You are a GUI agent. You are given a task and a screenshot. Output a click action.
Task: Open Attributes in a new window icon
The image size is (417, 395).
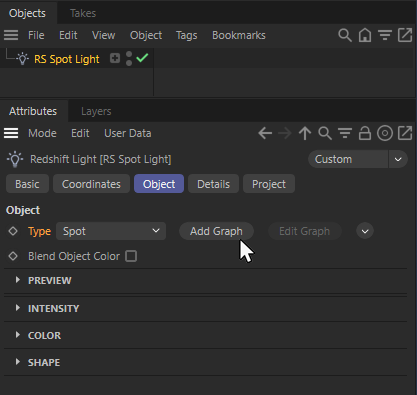(x=405, y=133)
